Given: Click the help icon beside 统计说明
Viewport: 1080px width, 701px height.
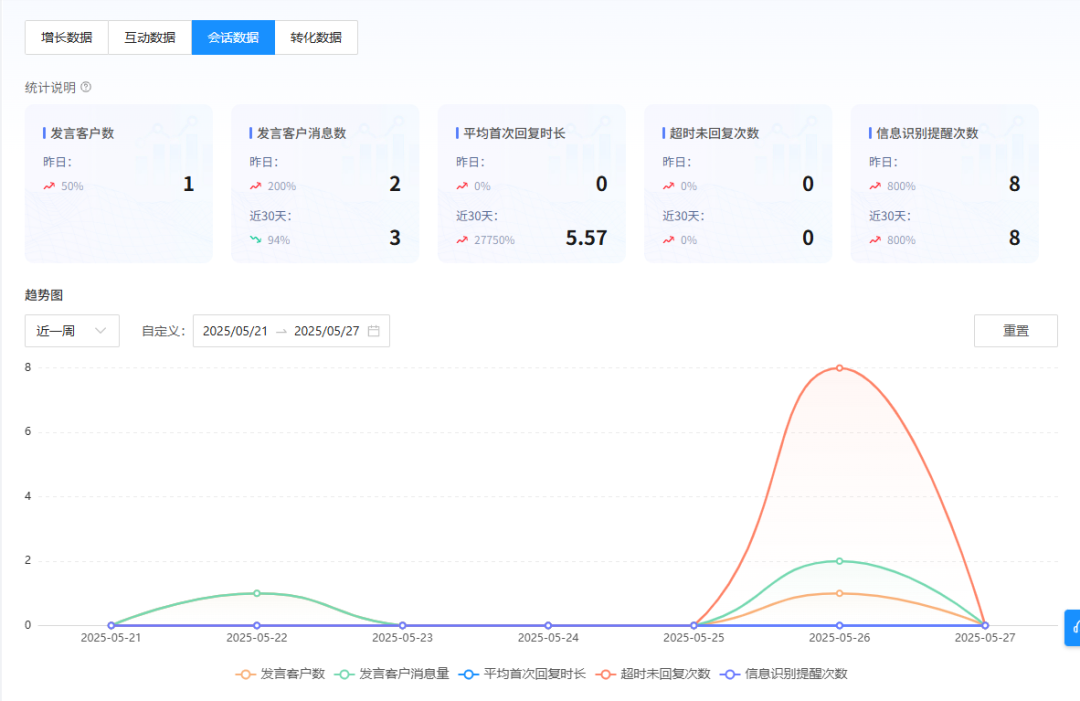Looking at the screenshot, I should point(86,87).
